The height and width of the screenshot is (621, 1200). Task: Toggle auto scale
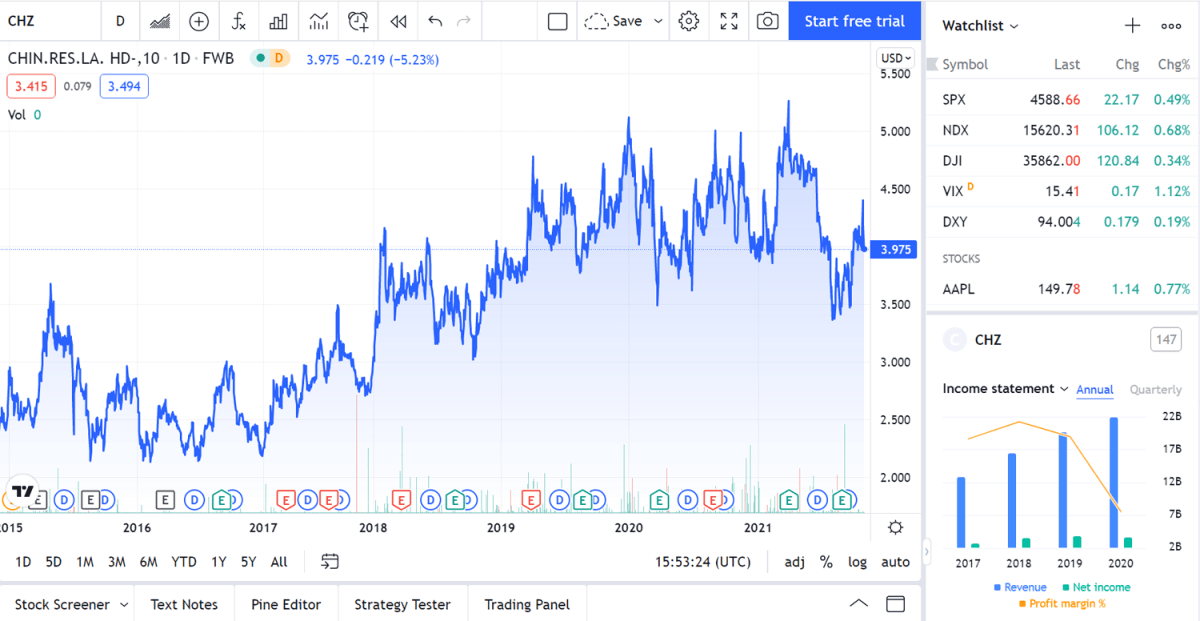pos(895,562)
